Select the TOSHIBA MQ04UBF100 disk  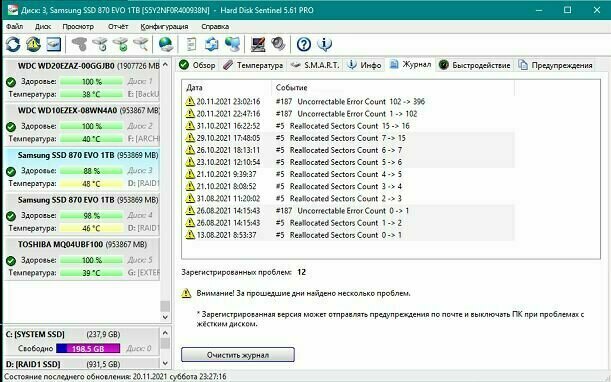pos(82,259)
